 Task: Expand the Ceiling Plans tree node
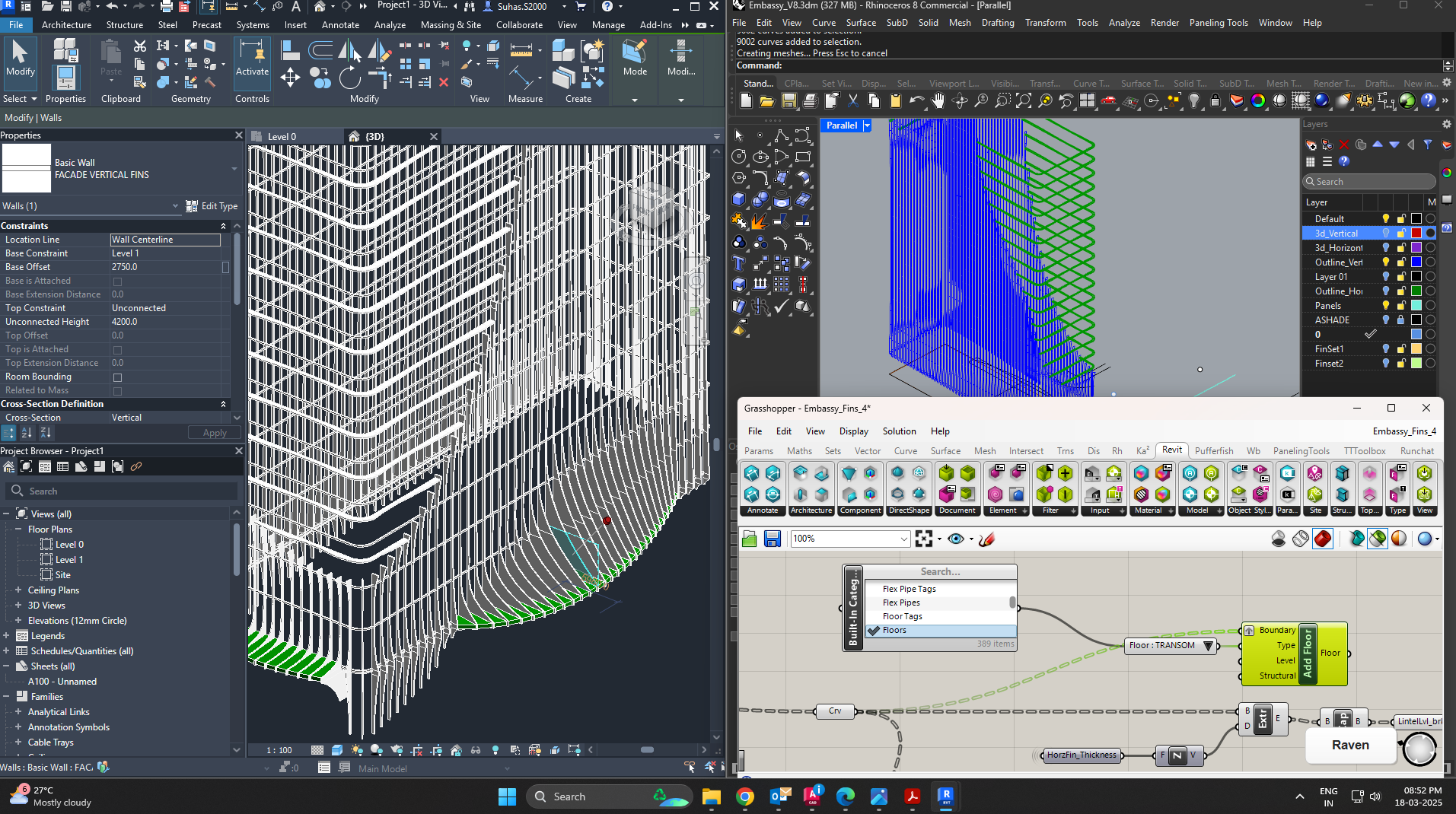point(18,590)
